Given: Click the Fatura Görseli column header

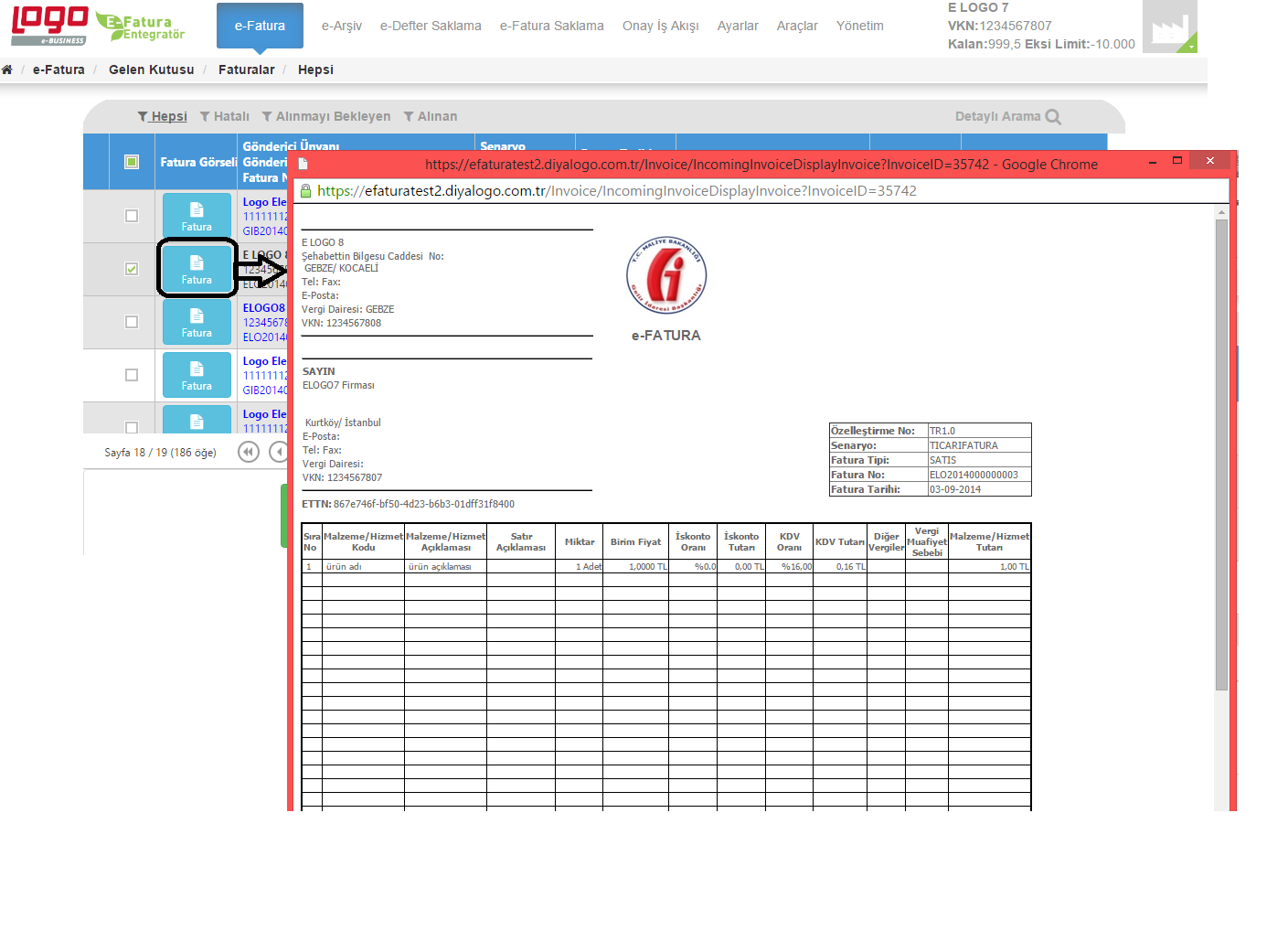Looking at the screenshot, I should (x=198, y=162).
